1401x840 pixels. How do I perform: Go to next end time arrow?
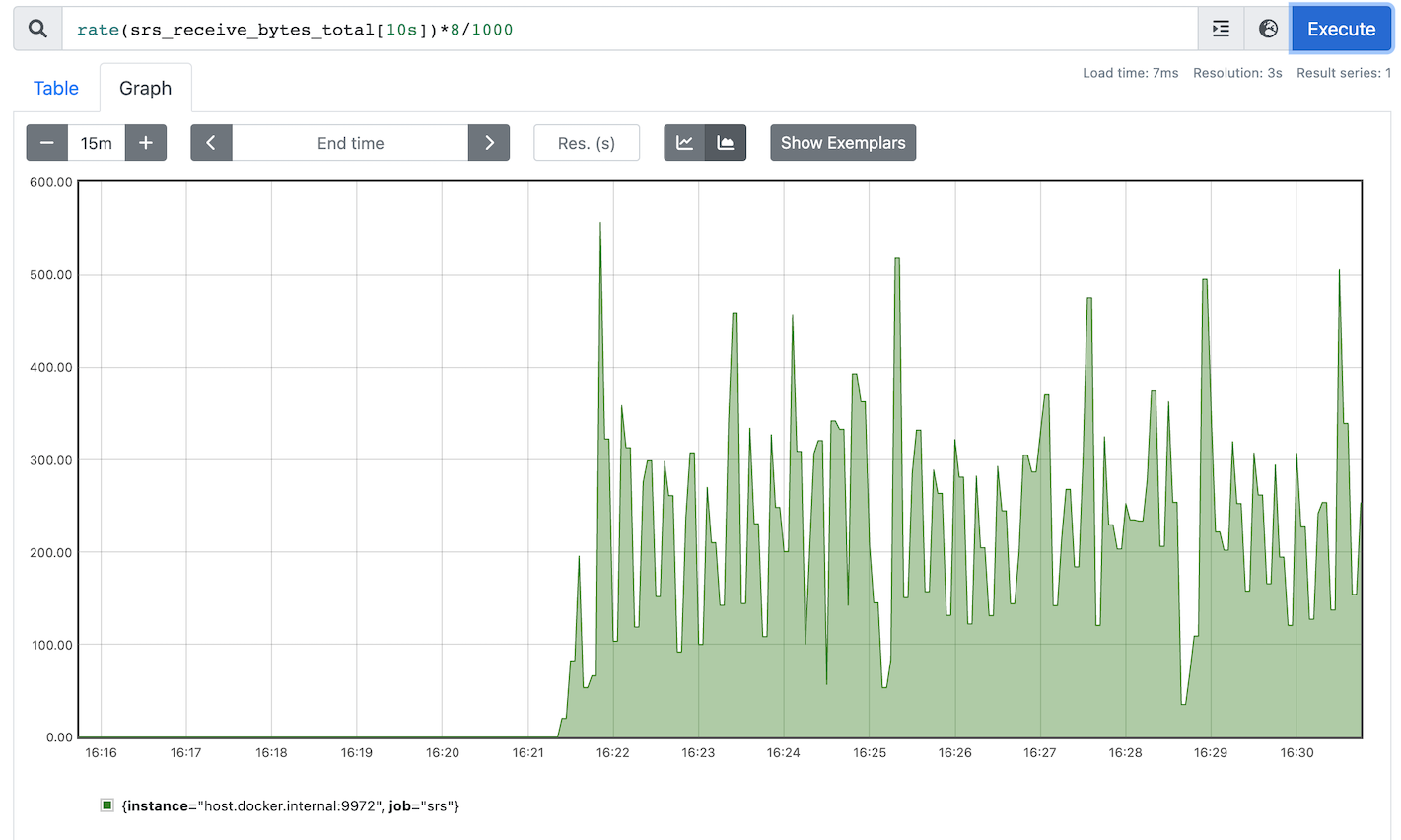click(489, 143)
